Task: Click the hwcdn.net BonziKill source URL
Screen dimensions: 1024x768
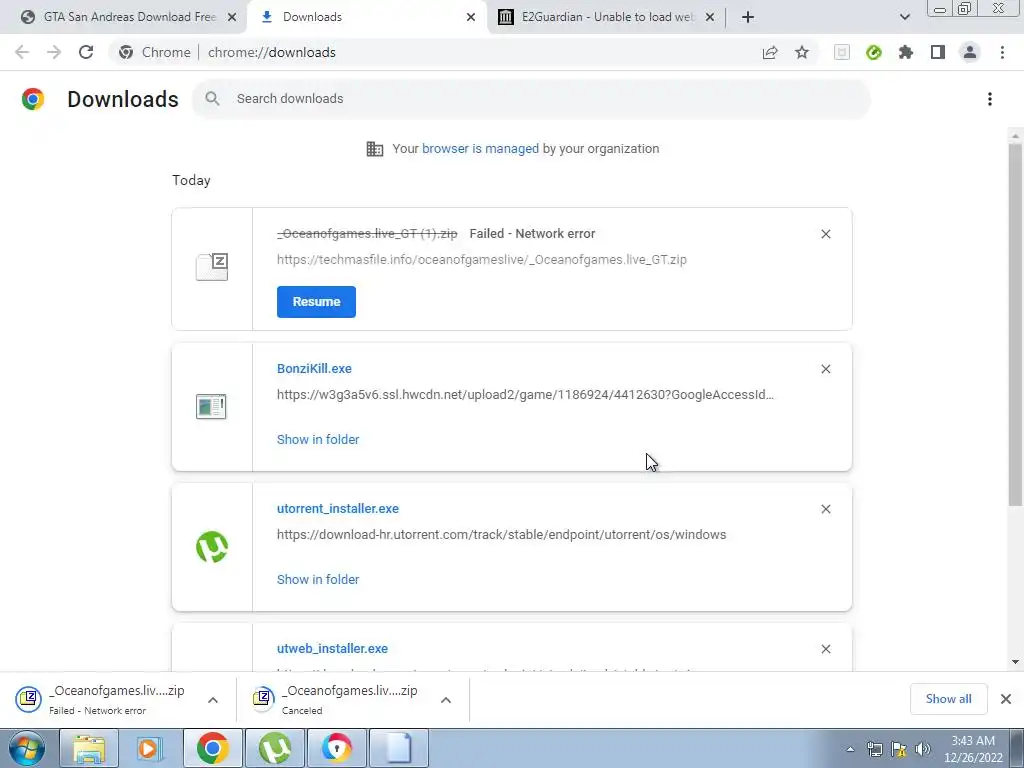Action: (x=526, y=394)
